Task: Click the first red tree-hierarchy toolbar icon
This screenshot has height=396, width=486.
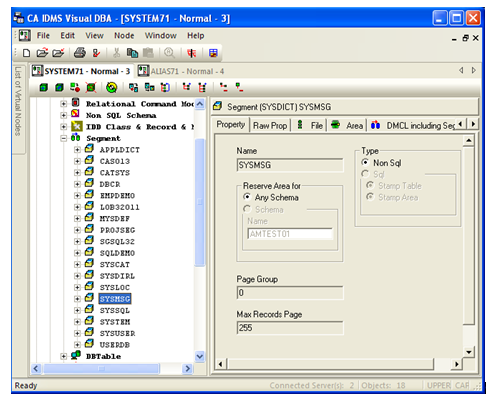Action: point(187,87)
